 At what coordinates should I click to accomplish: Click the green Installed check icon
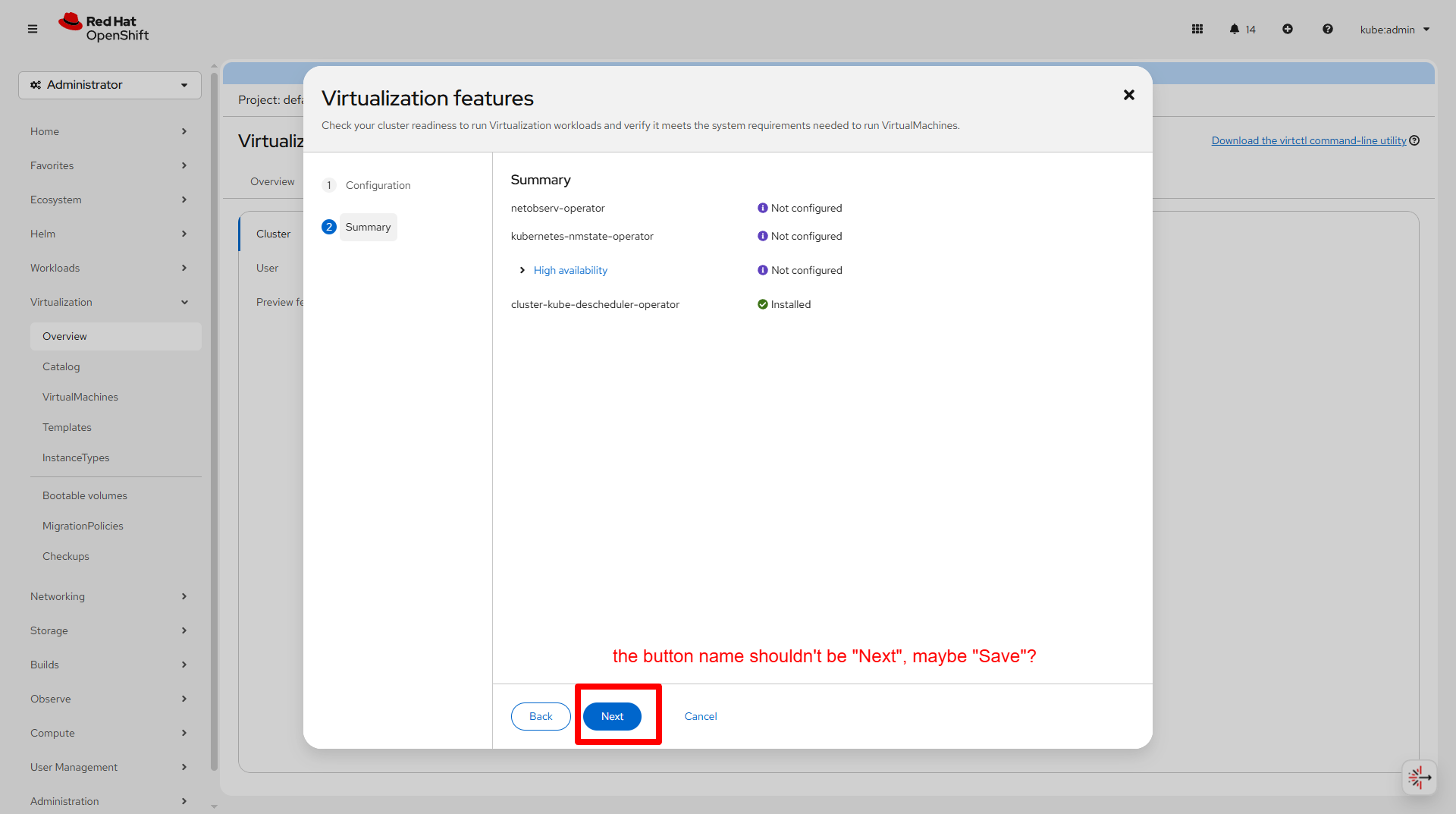[763, 304]
